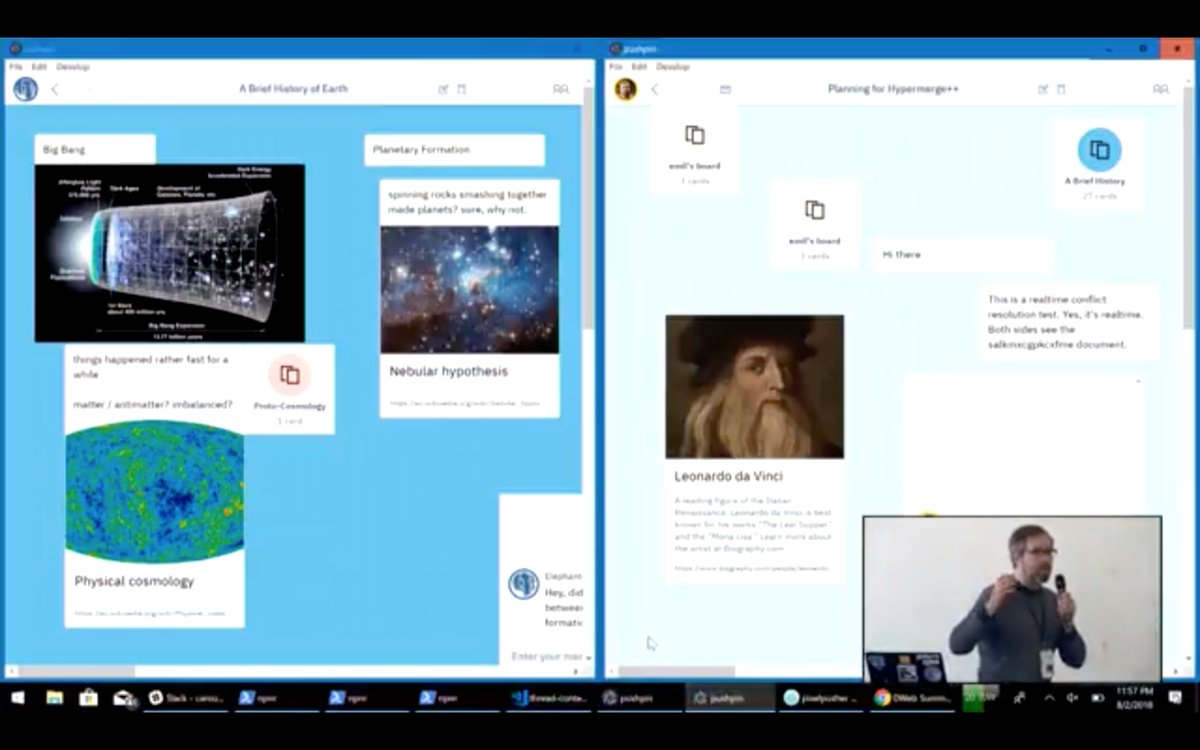Click the nebula image on Nebular hypothesis card
Viewport: 1200px width, 750px height.
[x=470, y=289]
